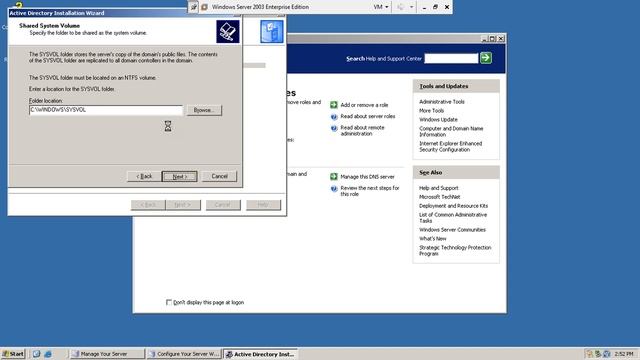Click the third system tray icon beside the clock
This screenshot has height=360, width=640.
(607, 354)
